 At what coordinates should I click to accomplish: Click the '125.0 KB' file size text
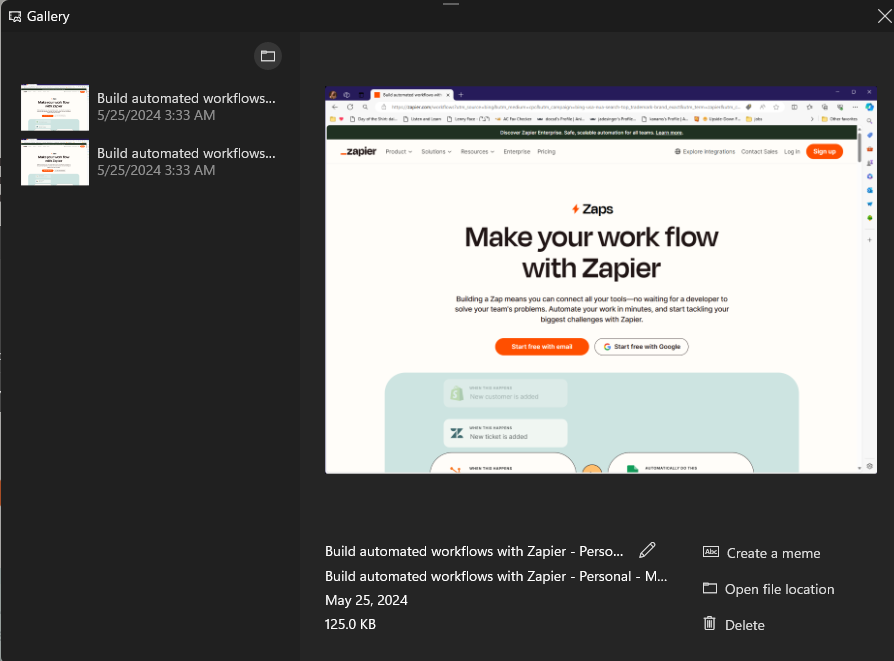tap(350, 624)
